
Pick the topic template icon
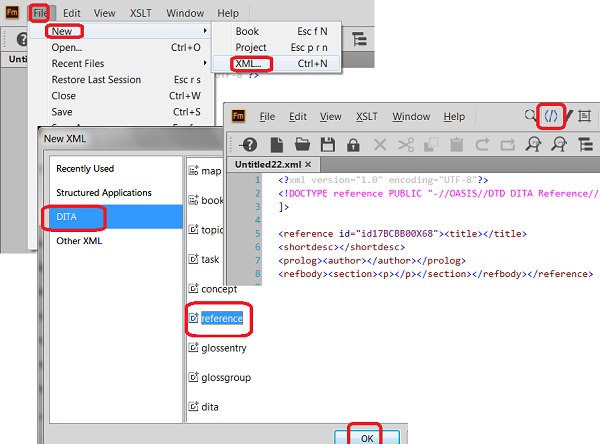coord(193,229)
